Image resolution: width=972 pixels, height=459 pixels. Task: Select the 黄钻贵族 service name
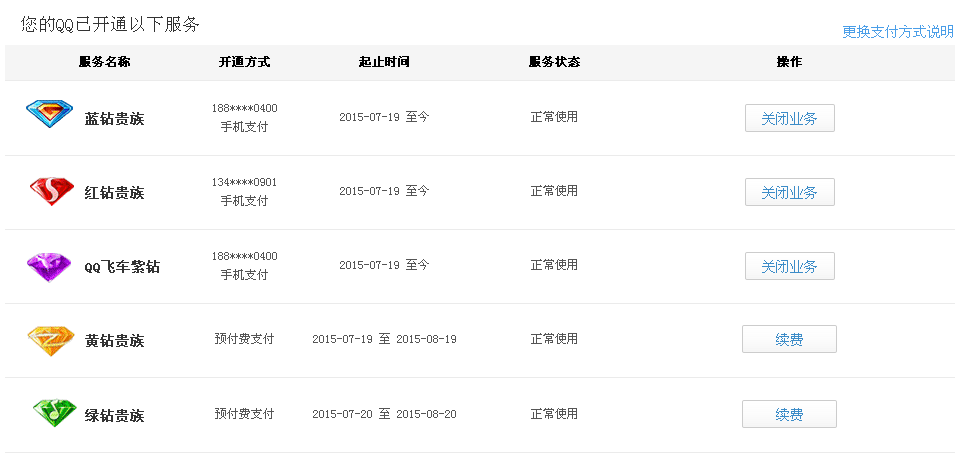click(x=115, y=341)
